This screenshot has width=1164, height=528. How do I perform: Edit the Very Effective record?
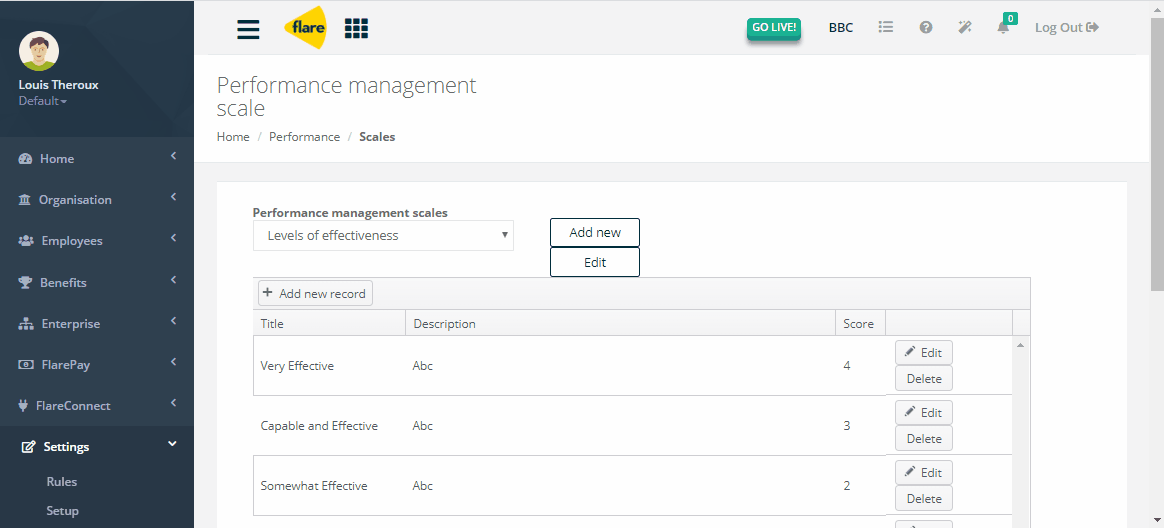point(923,353)
